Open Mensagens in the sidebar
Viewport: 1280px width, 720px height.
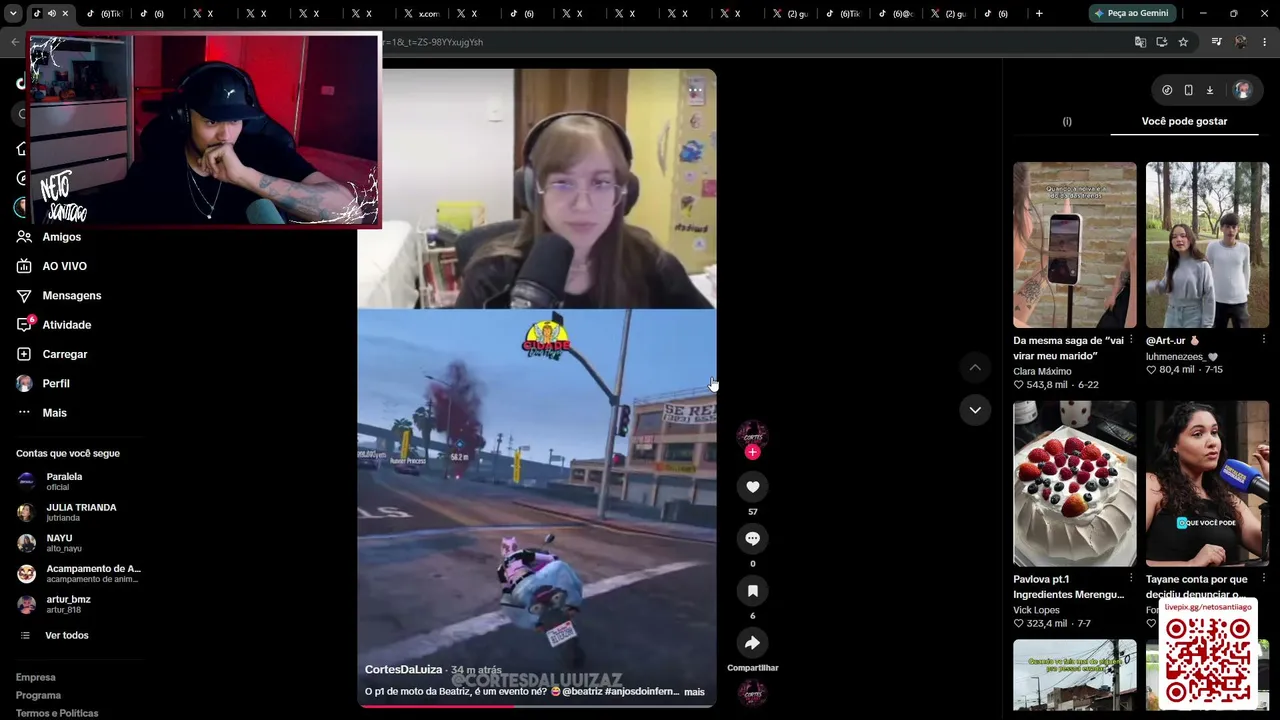click(58, 296)
